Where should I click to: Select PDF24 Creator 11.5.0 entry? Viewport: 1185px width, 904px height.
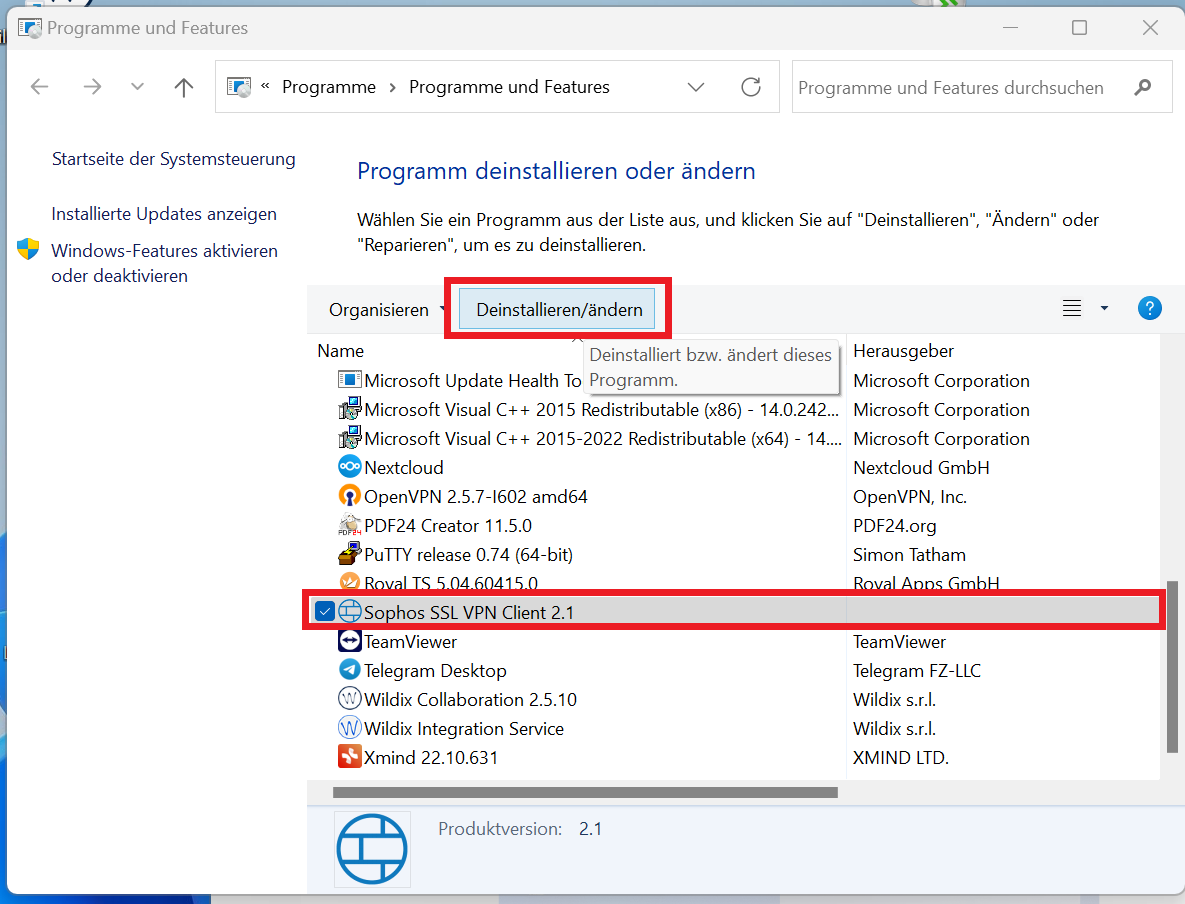[448, 526]
